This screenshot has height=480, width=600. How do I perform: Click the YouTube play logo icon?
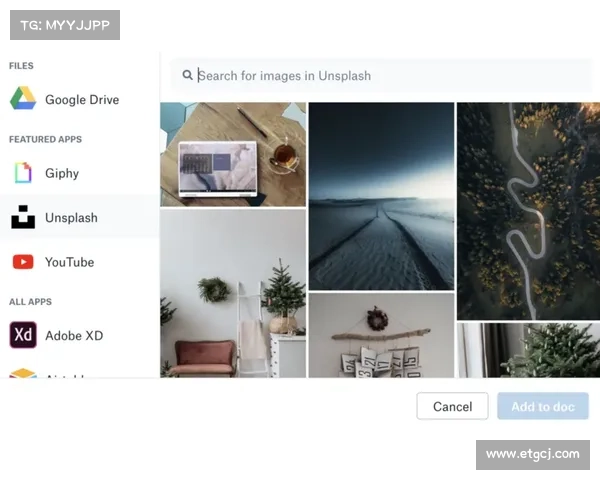point(23,262)
